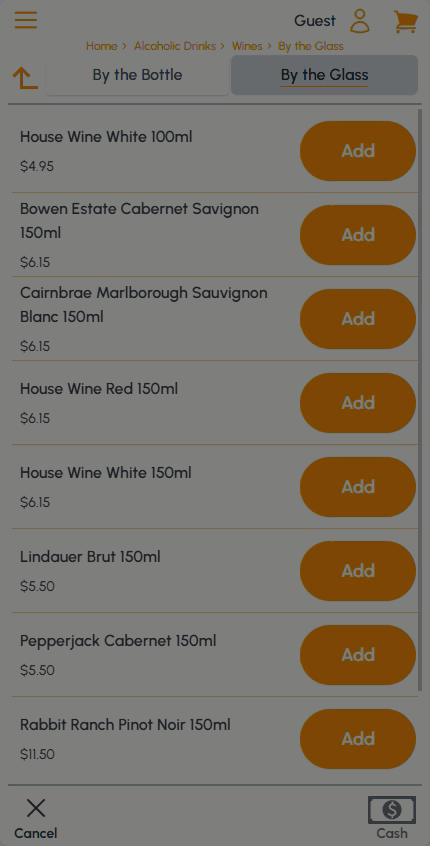Add Rabbit Ranch Pinot Noir 150ml
The image size is (430, 846).
pos(358,739)
